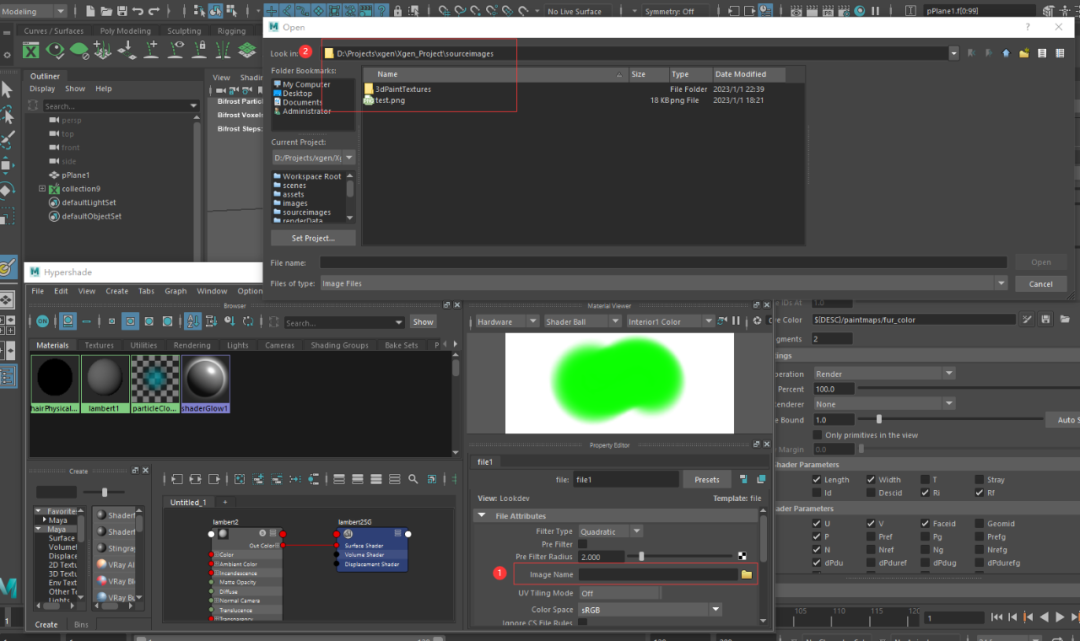The width and height of the screenshot is (1080, 641).
Task: Click the Auto button next to Bound
Action: coord(1064,420)
